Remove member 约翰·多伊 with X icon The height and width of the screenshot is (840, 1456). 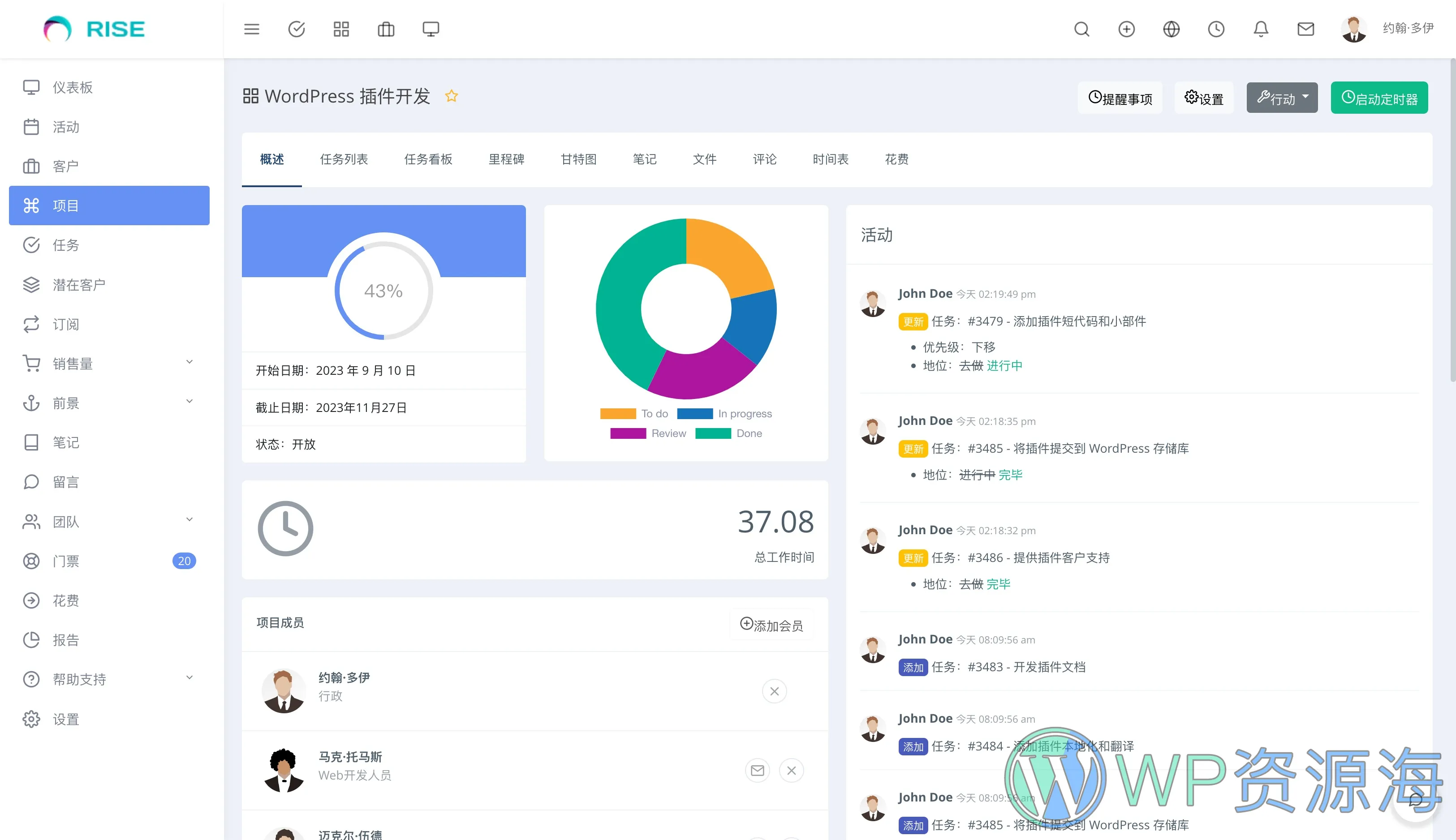(775, 691)
